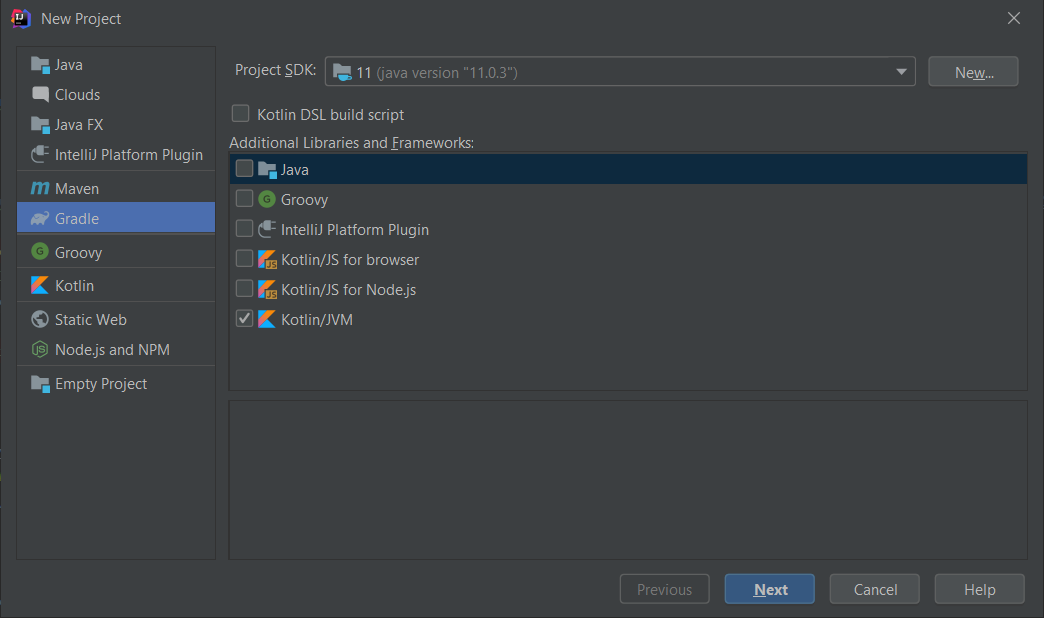
Task: Click the New... SDK button
Action: 973,72
